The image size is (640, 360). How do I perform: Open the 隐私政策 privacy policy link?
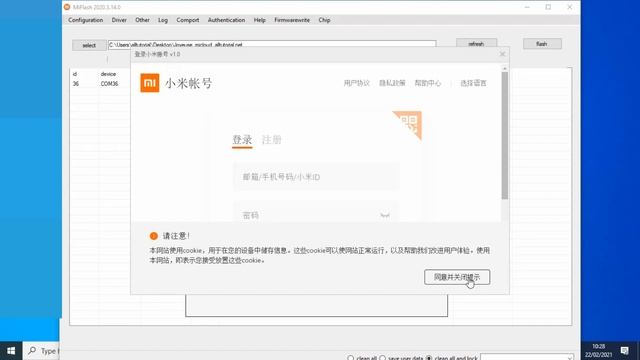tap(392, 83)
